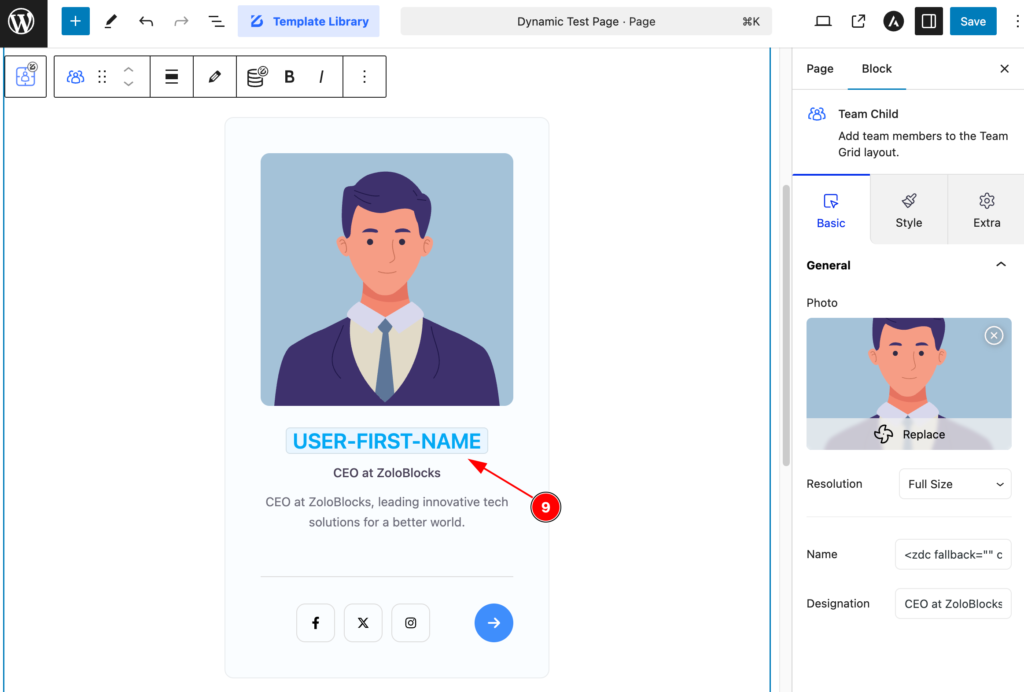
Task: Toggle the settings sidebar panel
Action: pyautogui.click(x=929, y=22)
